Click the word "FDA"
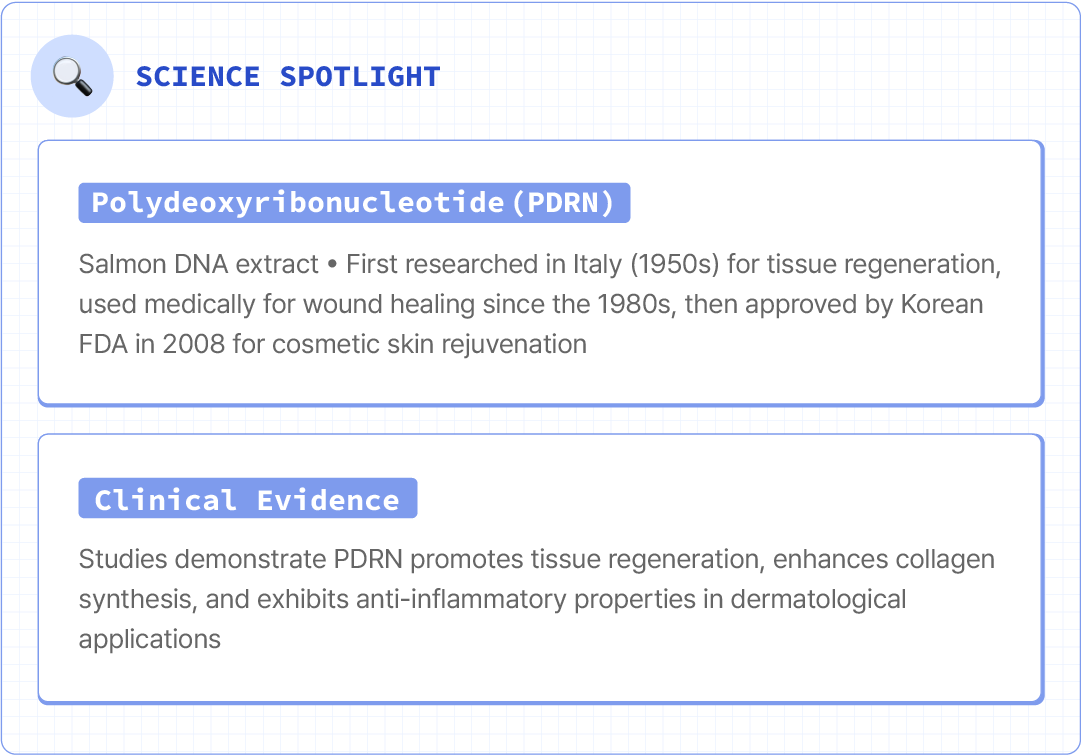Viewport: 1081px width, 756px height. (104, 344)
